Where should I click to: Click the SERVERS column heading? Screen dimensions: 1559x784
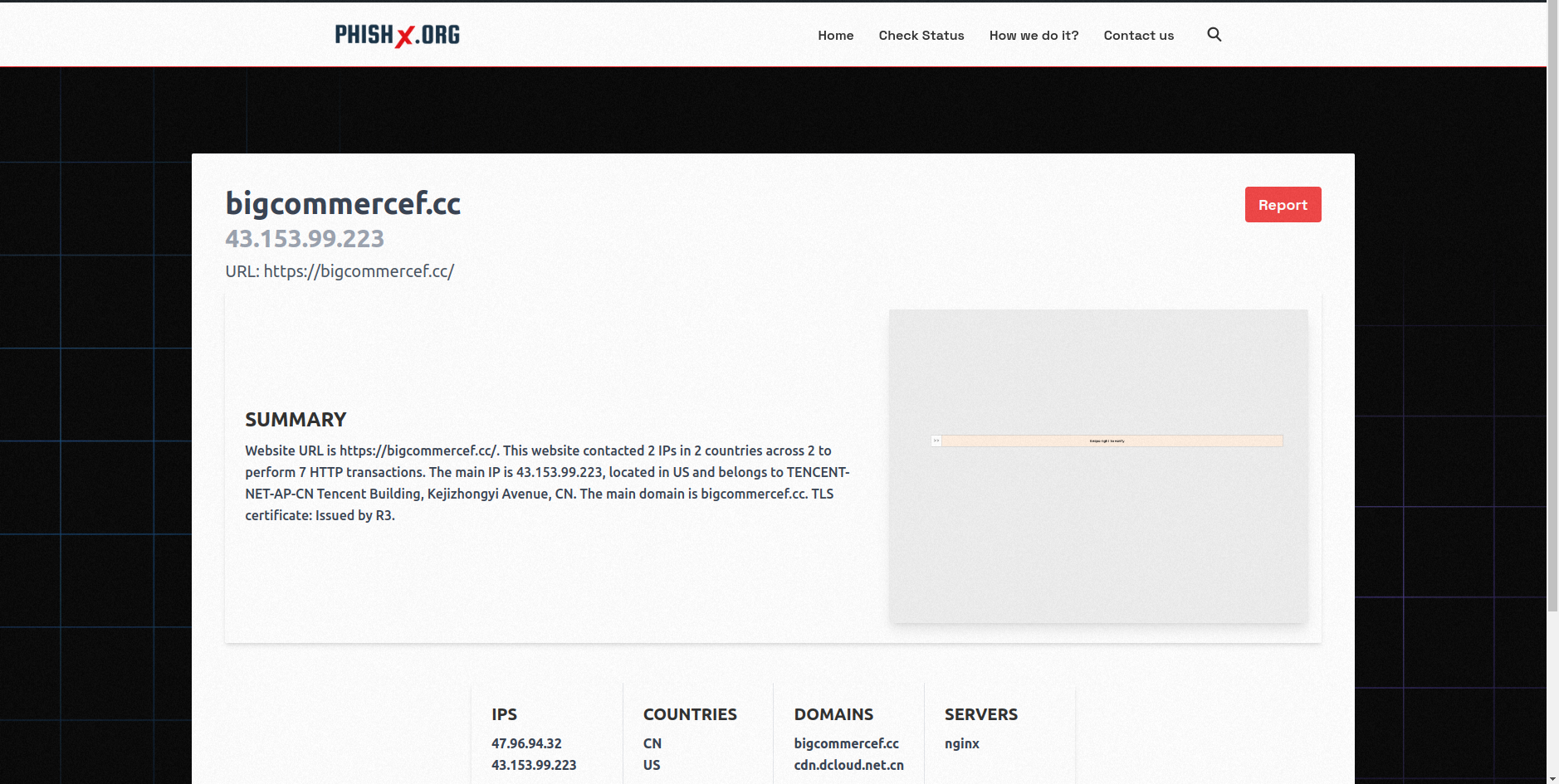(981, 714)
